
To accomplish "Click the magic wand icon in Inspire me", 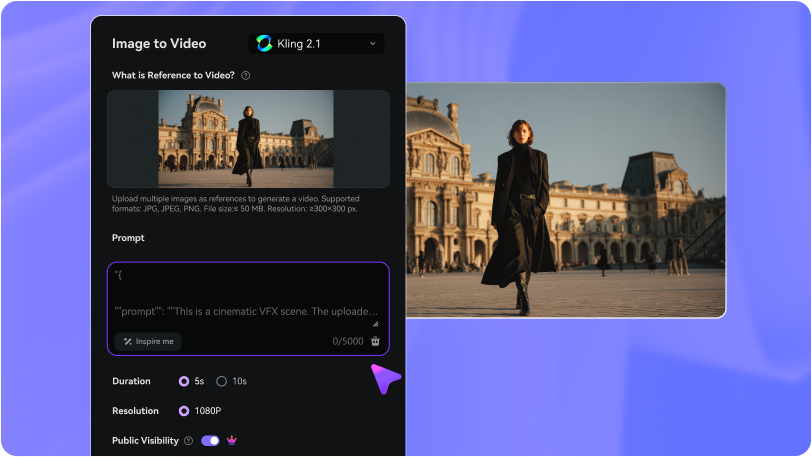I will 127,341.
